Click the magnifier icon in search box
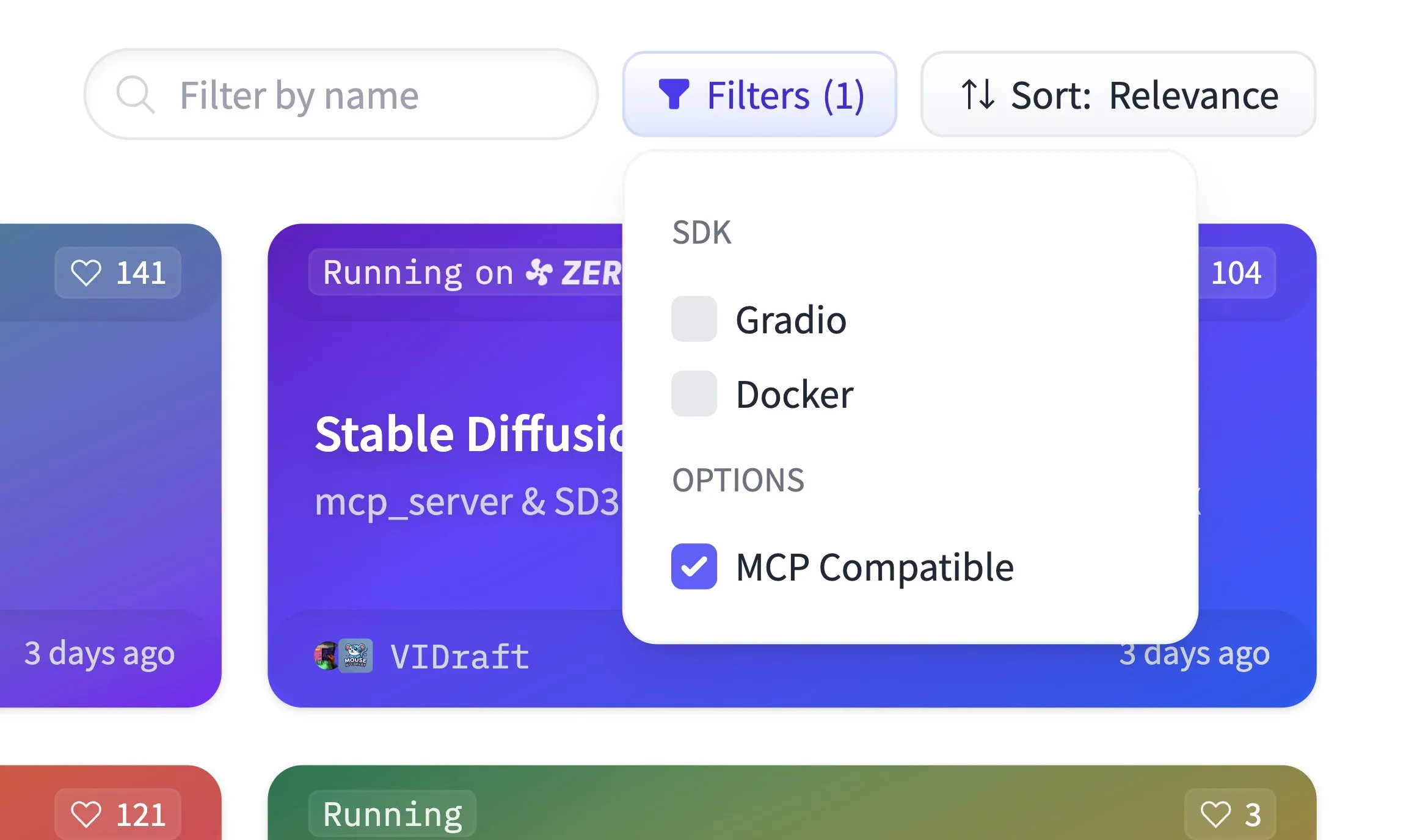Screen dimensions: 1417x840 pyautogui.click(x=135, y=95)
